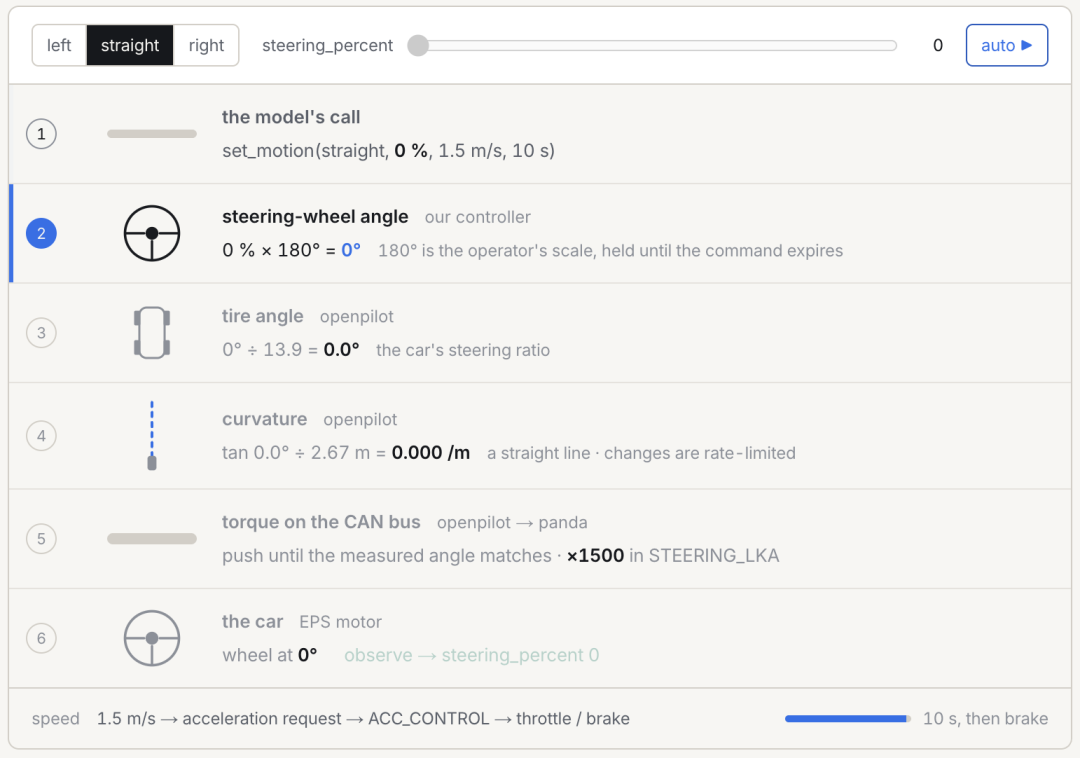The image size is (1080, 758).
Task: Click the "the car's steering ratio" note
Action: point(463,350)
